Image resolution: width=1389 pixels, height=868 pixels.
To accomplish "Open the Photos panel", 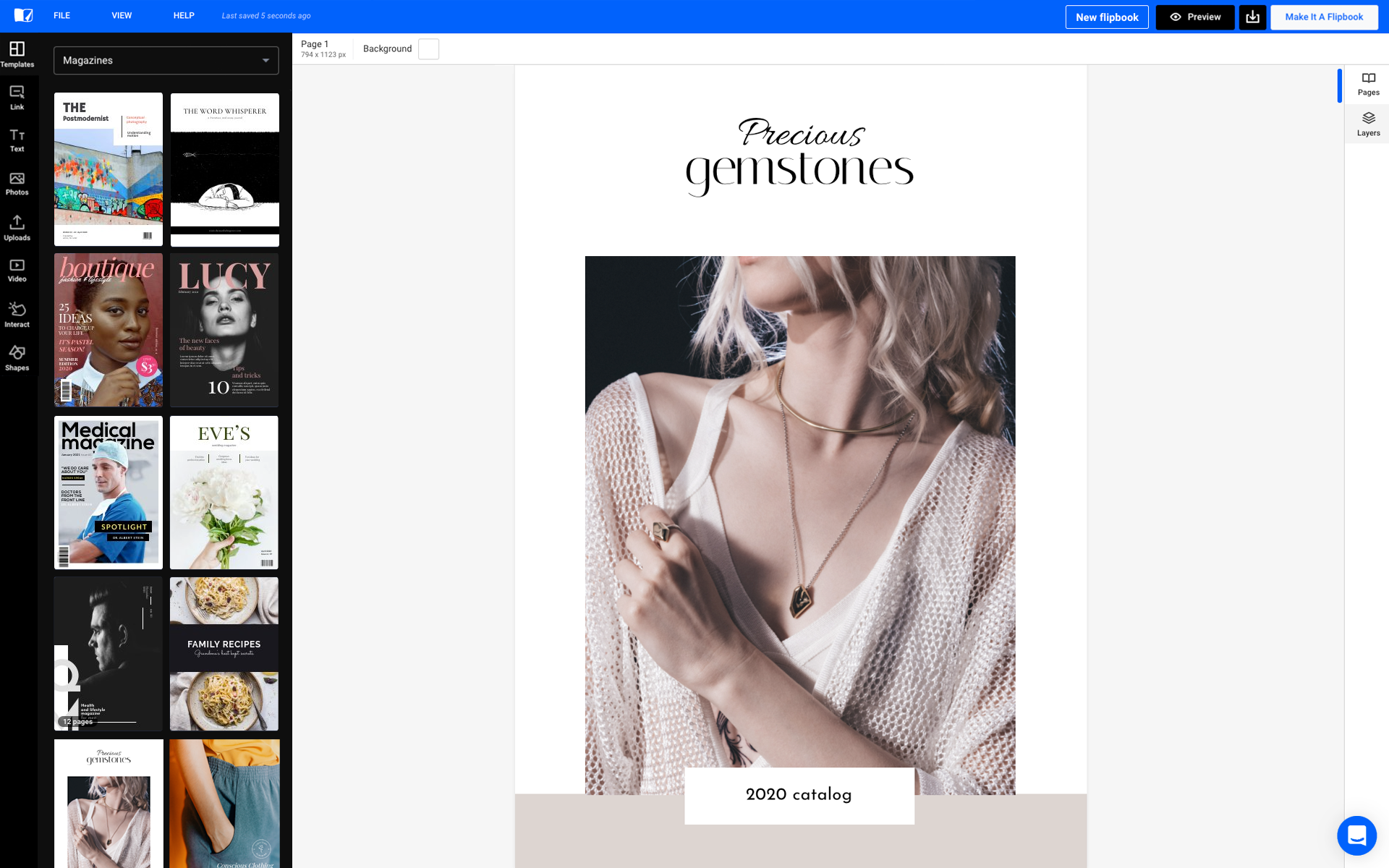I will tap(17, 184).
